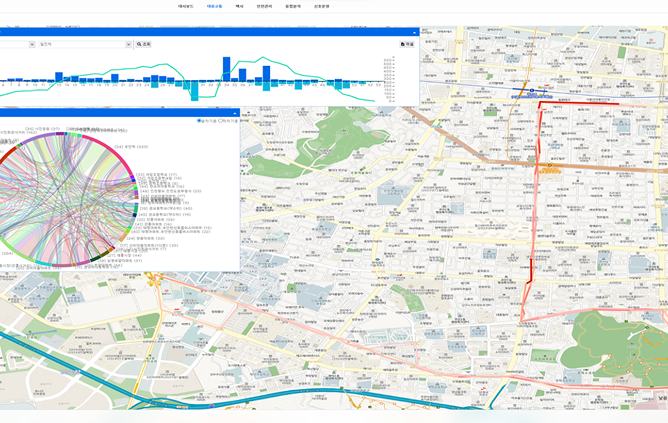The width and height of the screenshot is (668, 423).
Task: Click the purple arc at top of chord diagram
Action: (38, 137)
